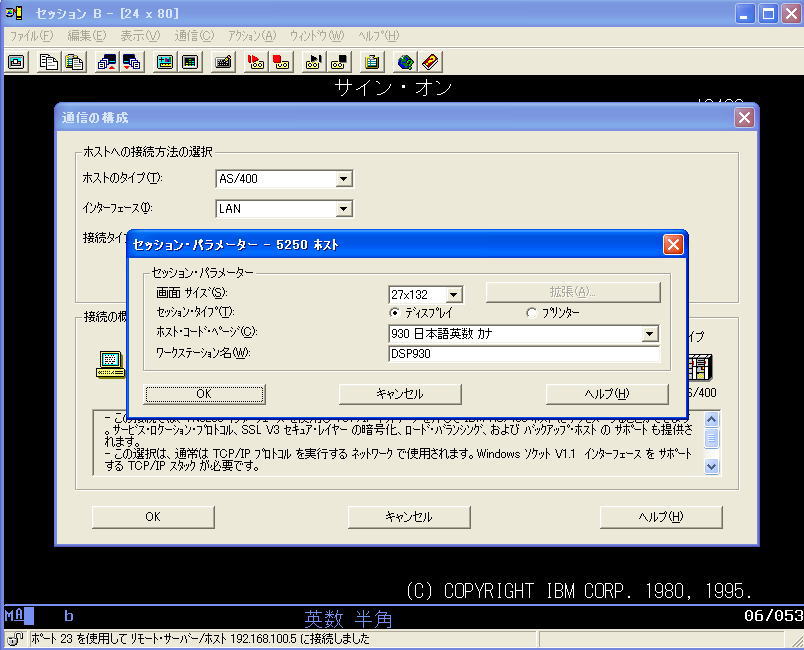Image resolution: width=804 pixels, height=650 pixels.
Task: Click the セッション・タイプ(T): label
Action: point(195,312)
